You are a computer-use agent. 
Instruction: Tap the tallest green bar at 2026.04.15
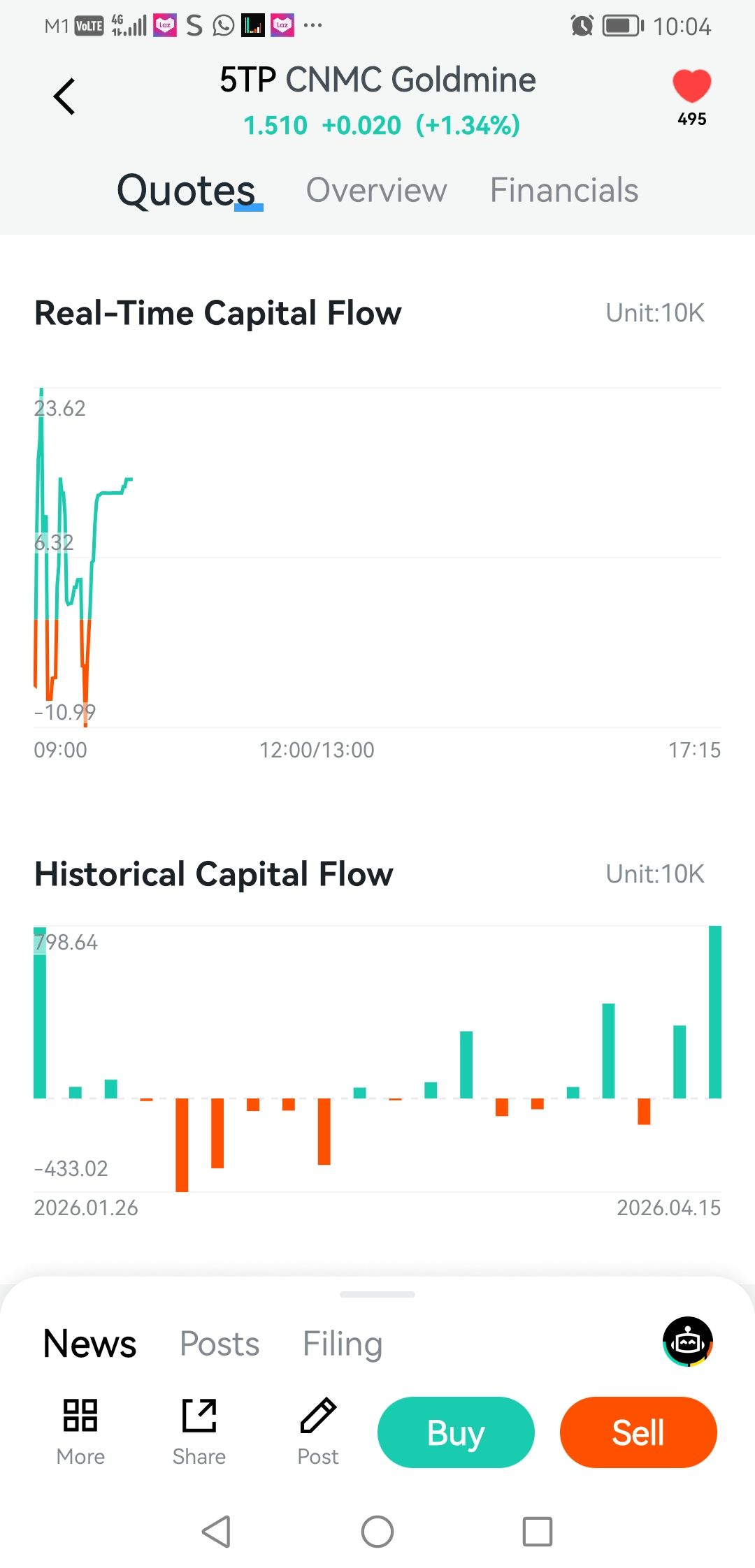(714, 1012)
